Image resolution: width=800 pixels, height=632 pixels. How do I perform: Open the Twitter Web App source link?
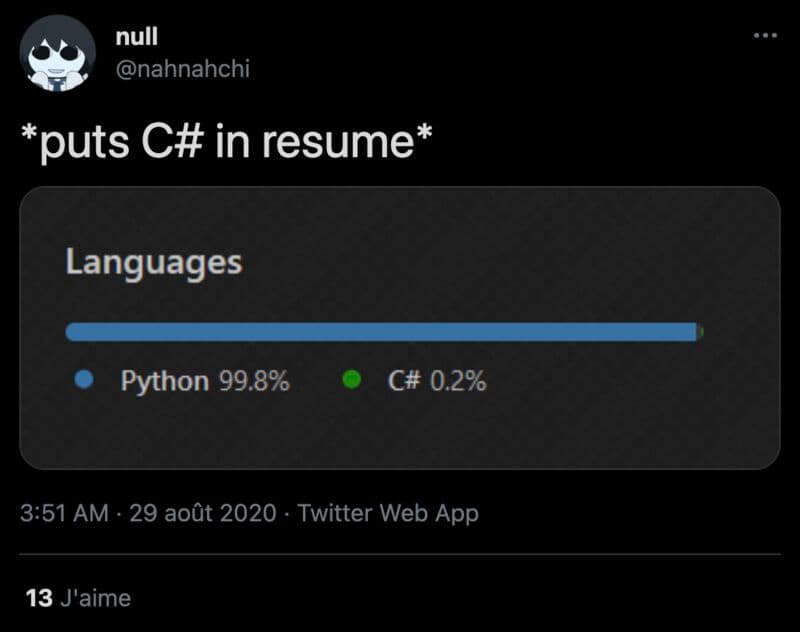click(388, 513)
